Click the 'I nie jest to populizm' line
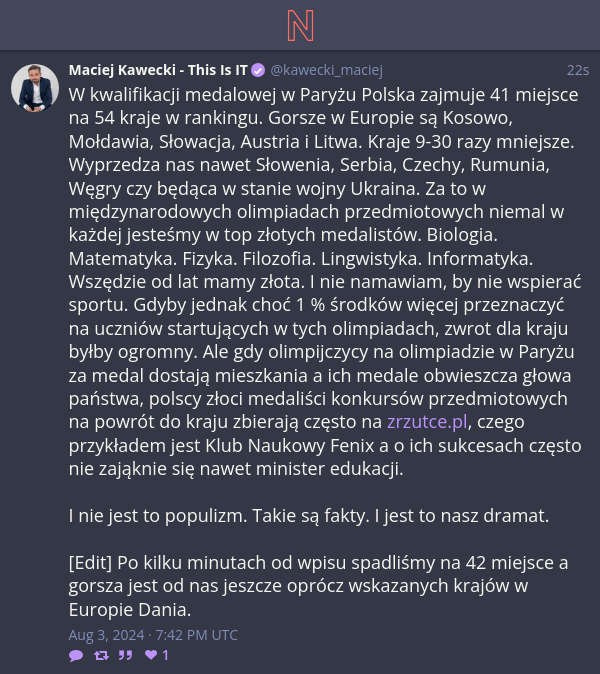Viewport: 600px width, 674px height. click(x=309, y=516)
